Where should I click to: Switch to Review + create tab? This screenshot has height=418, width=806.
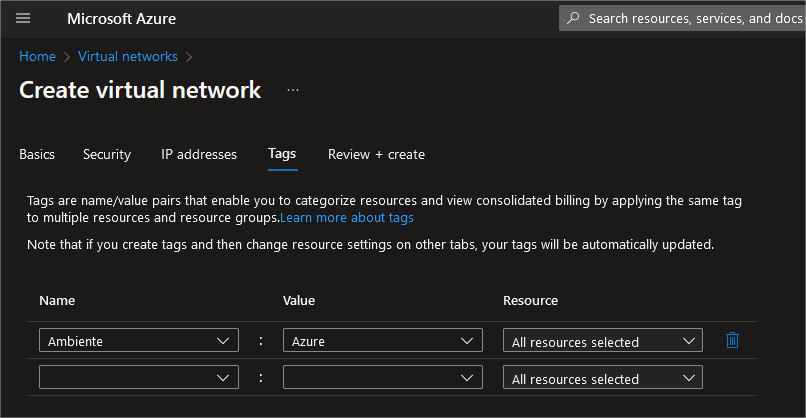point(376,154)
